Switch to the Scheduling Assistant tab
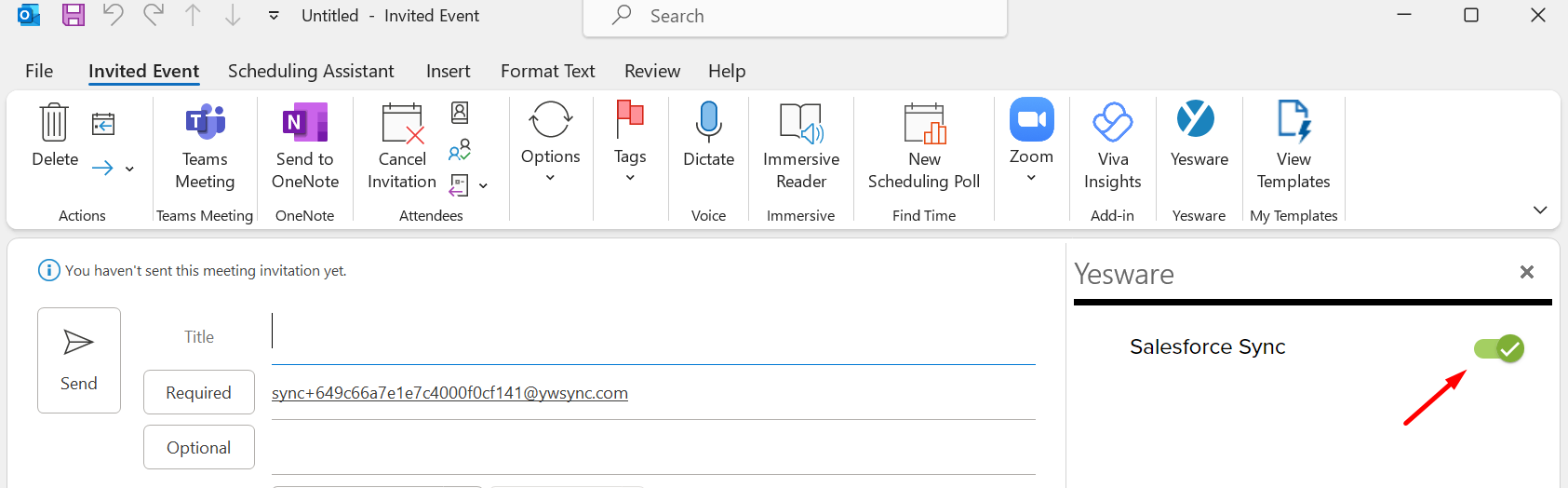Viewport: 1568px width, 488px height. coord(311,71)
